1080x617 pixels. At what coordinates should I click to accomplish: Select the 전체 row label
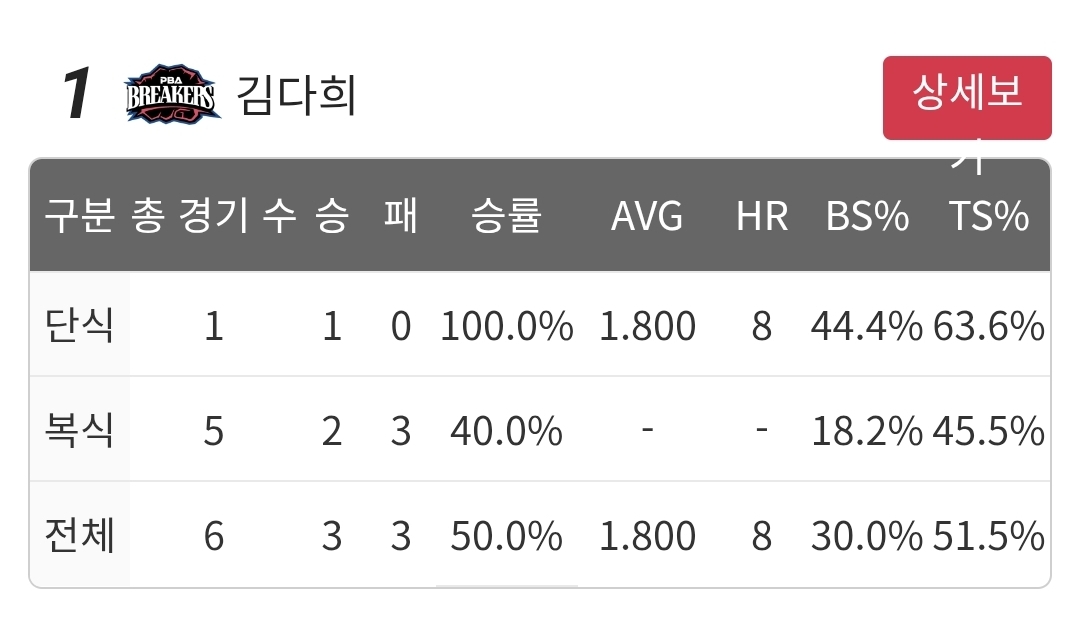coord(79,536)
